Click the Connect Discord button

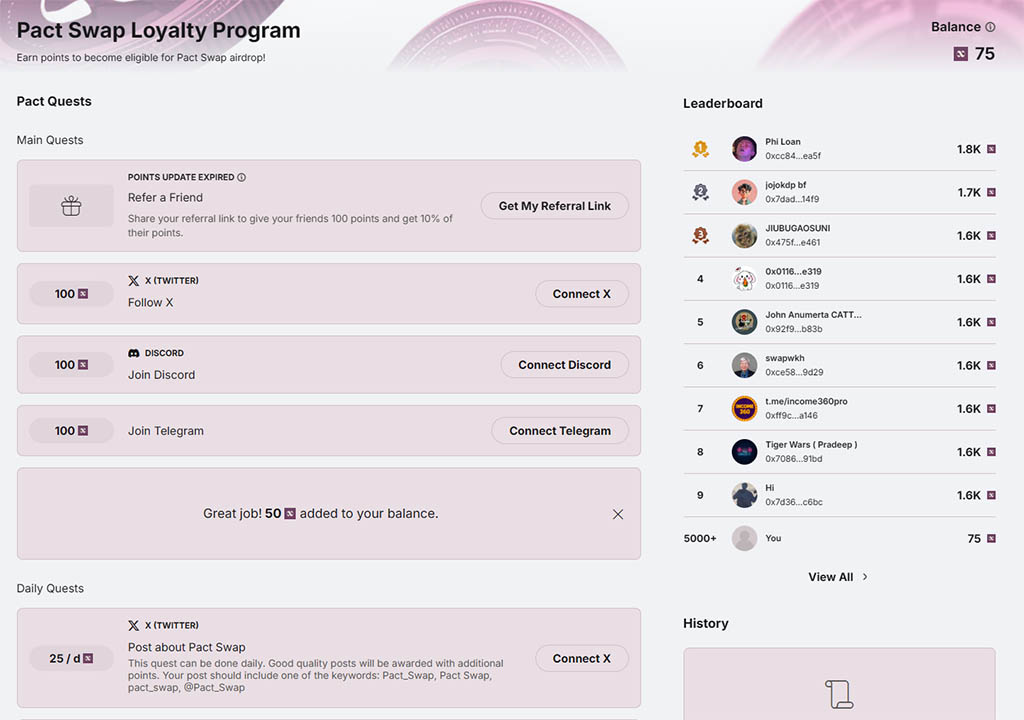point(564,365)
